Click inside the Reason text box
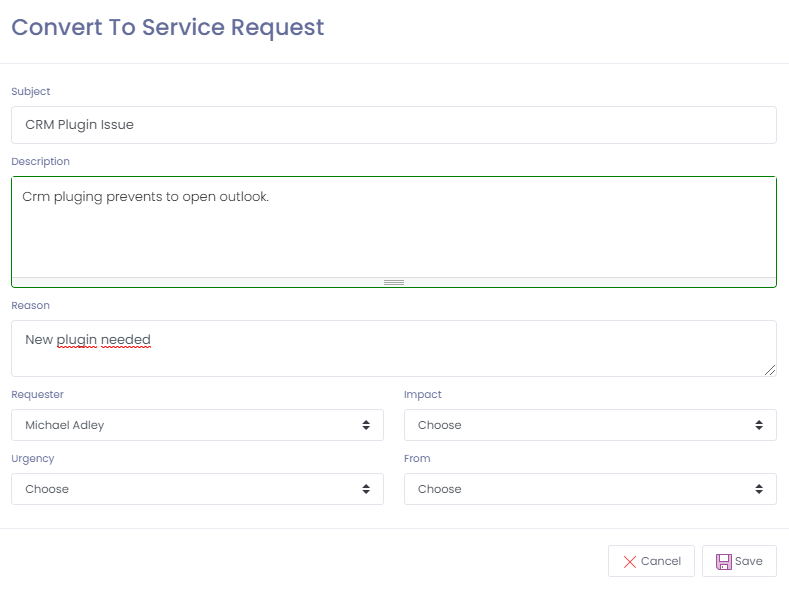Viewport: 789px width, 591px height. tap(394, 355)
